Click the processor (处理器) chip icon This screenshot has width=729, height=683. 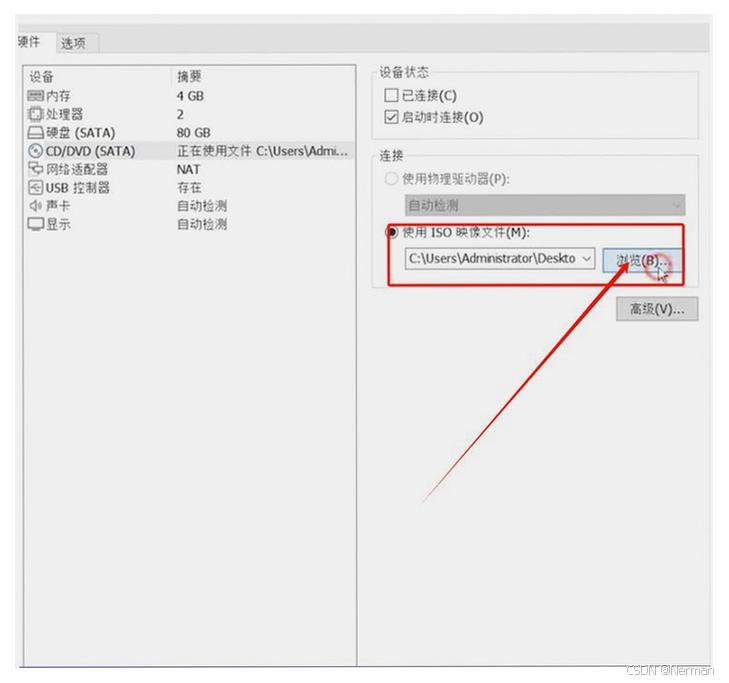(x=35, y=114)
